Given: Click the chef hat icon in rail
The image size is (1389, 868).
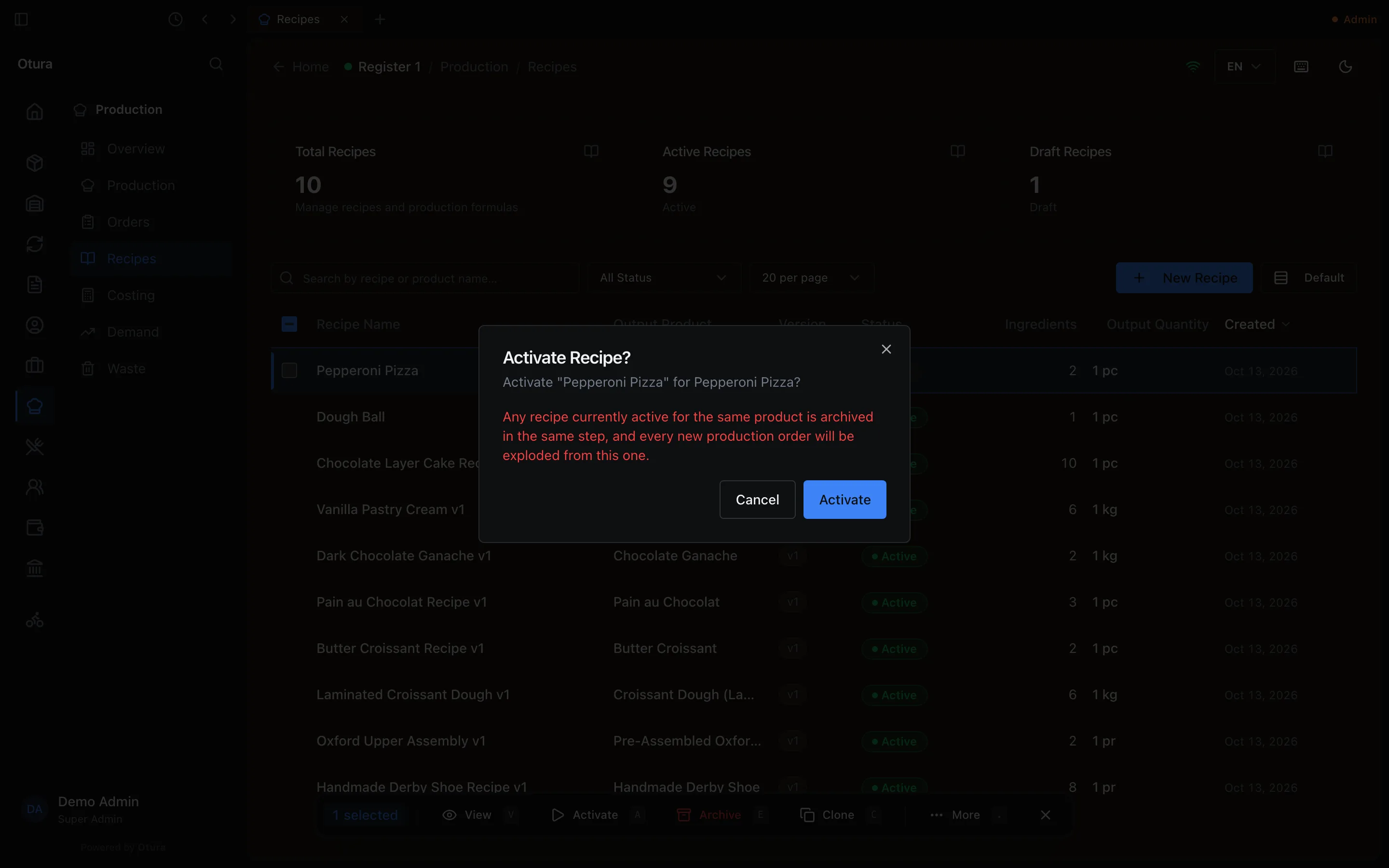Looking at the screenshot, I should tap(34, 406).
